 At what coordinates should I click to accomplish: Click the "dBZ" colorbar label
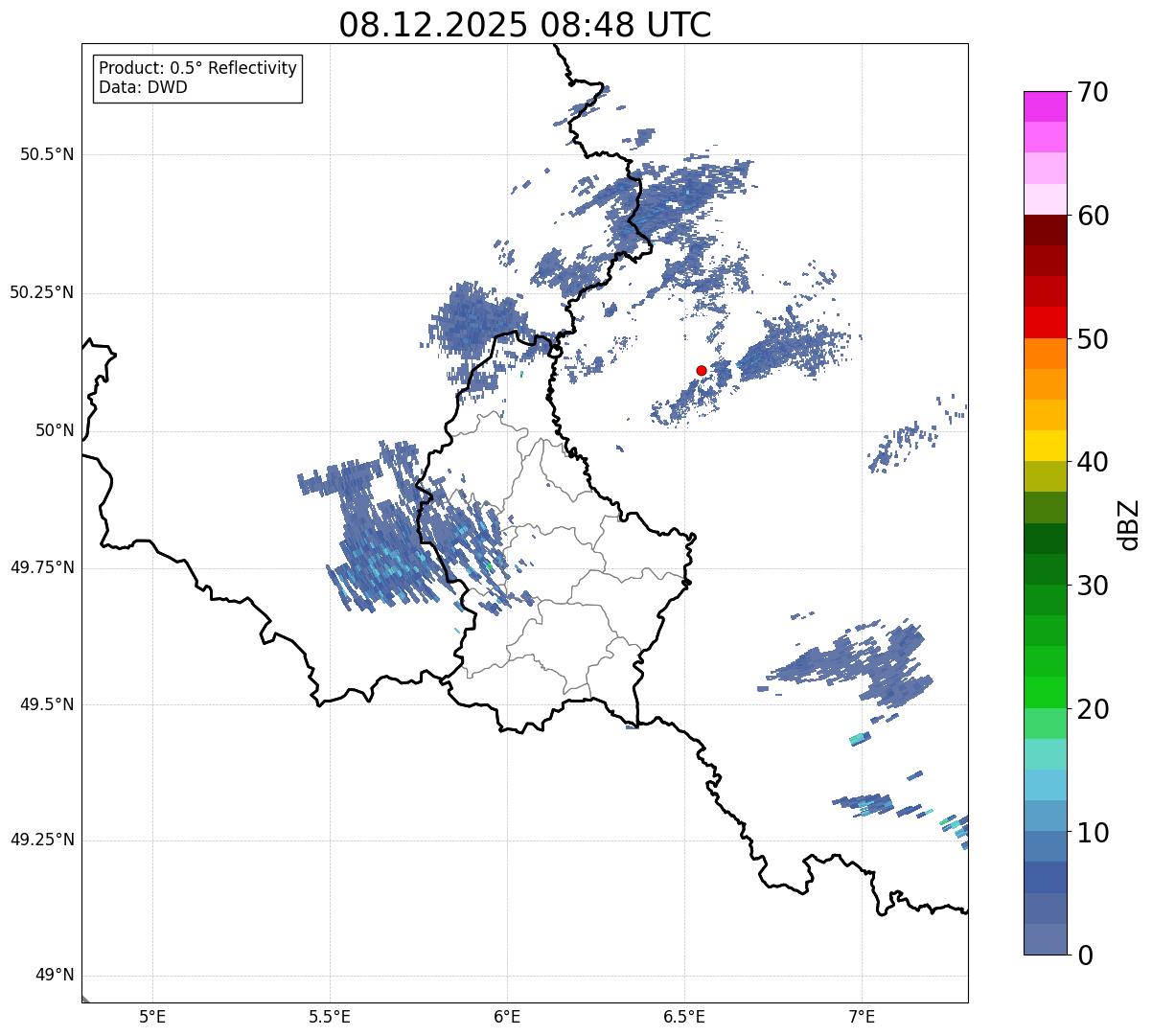pos(1129,523)
